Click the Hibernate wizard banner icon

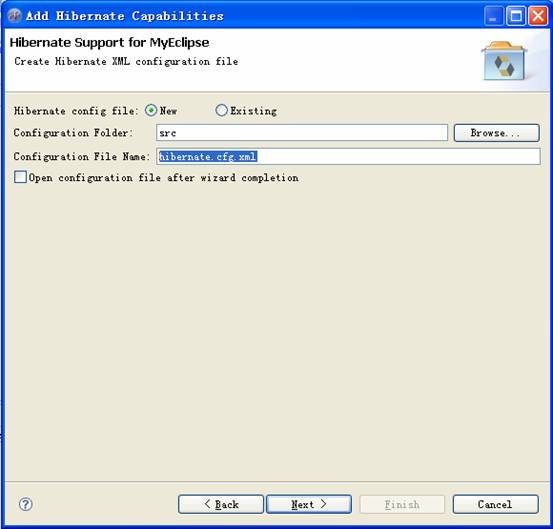(504, 61)
